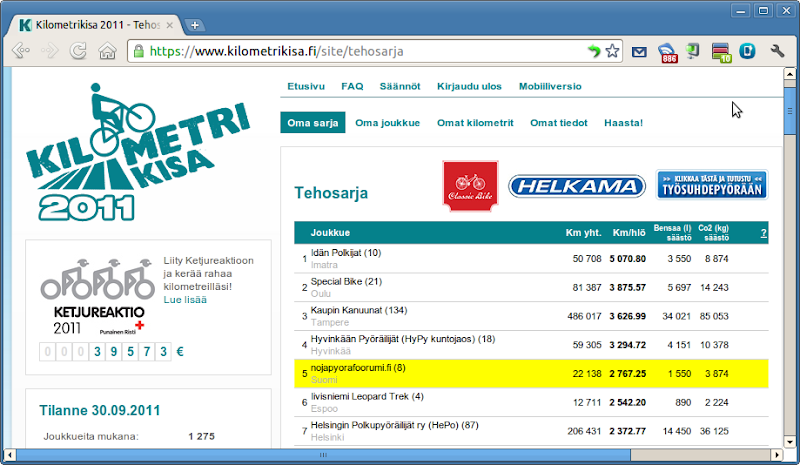Click the green padlock security icon

coord(138,51)
